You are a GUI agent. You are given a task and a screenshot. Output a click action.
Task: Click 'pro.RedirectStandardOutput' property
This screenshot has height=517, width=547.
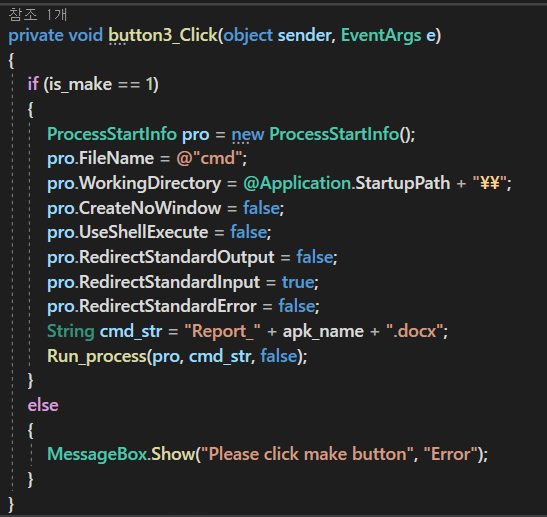click(x=161, y=258)
